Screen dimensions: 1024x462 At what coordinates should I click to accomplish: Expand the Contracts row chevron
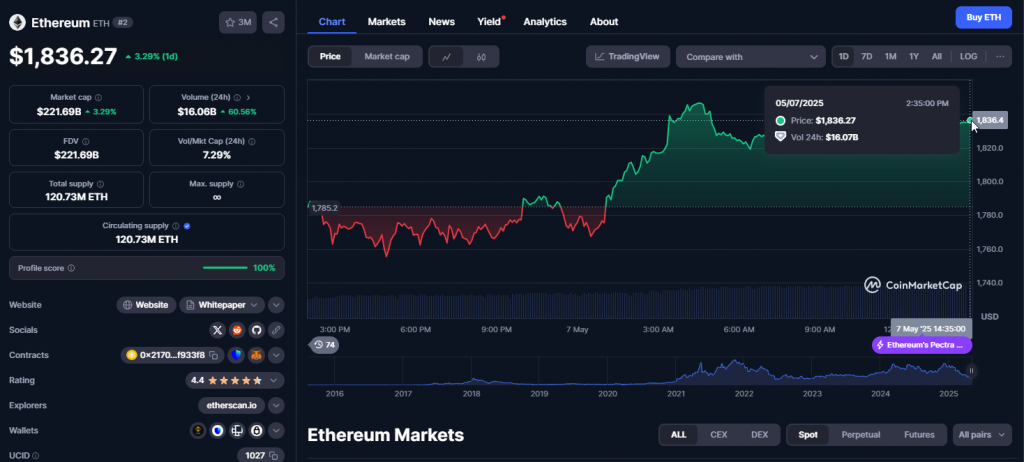click(276, 355)
